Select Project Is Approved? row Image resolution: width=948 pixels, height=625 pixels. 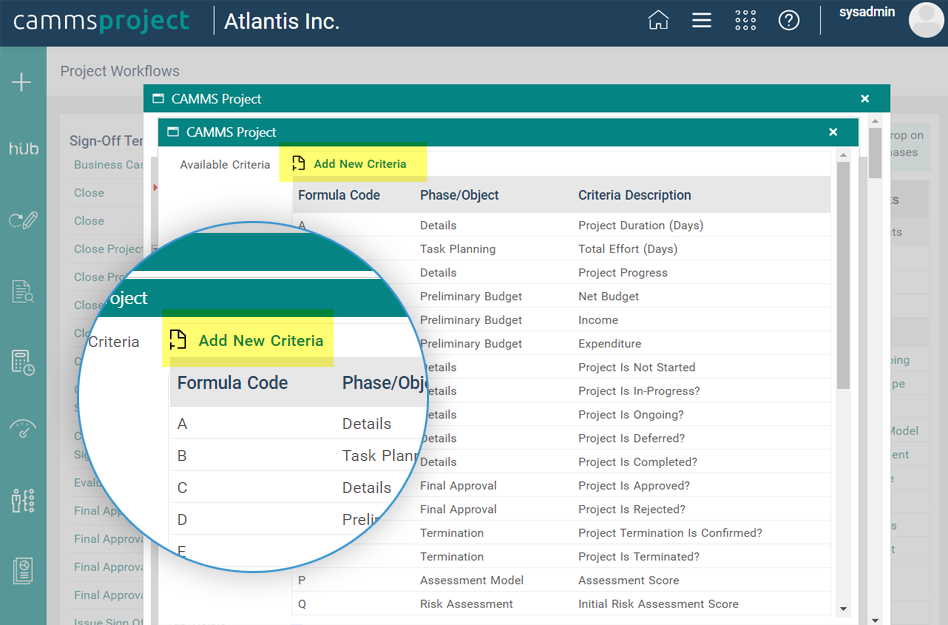click(561, 485)
